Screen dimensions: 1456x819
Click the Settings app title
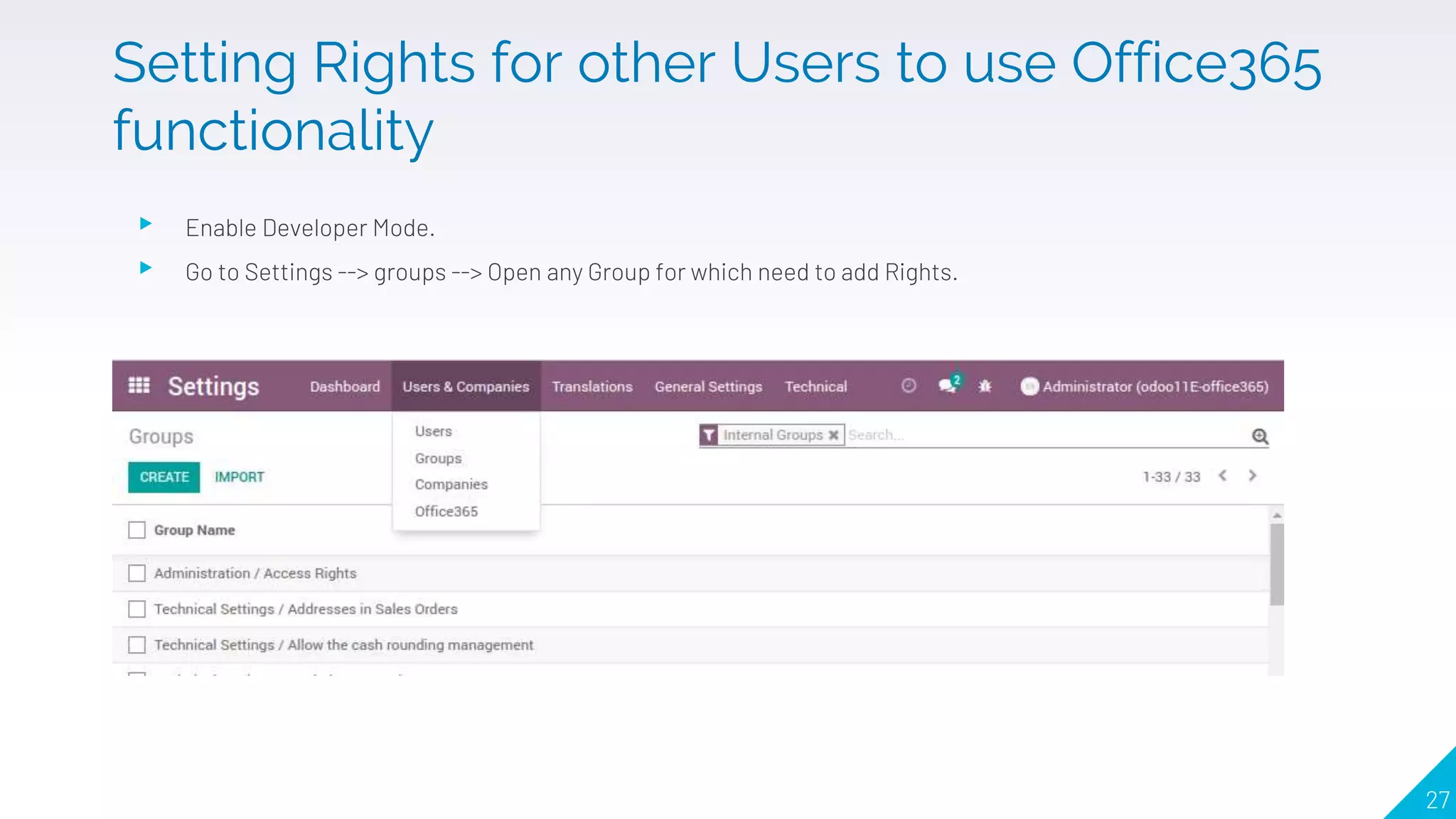tap(213, 387)
